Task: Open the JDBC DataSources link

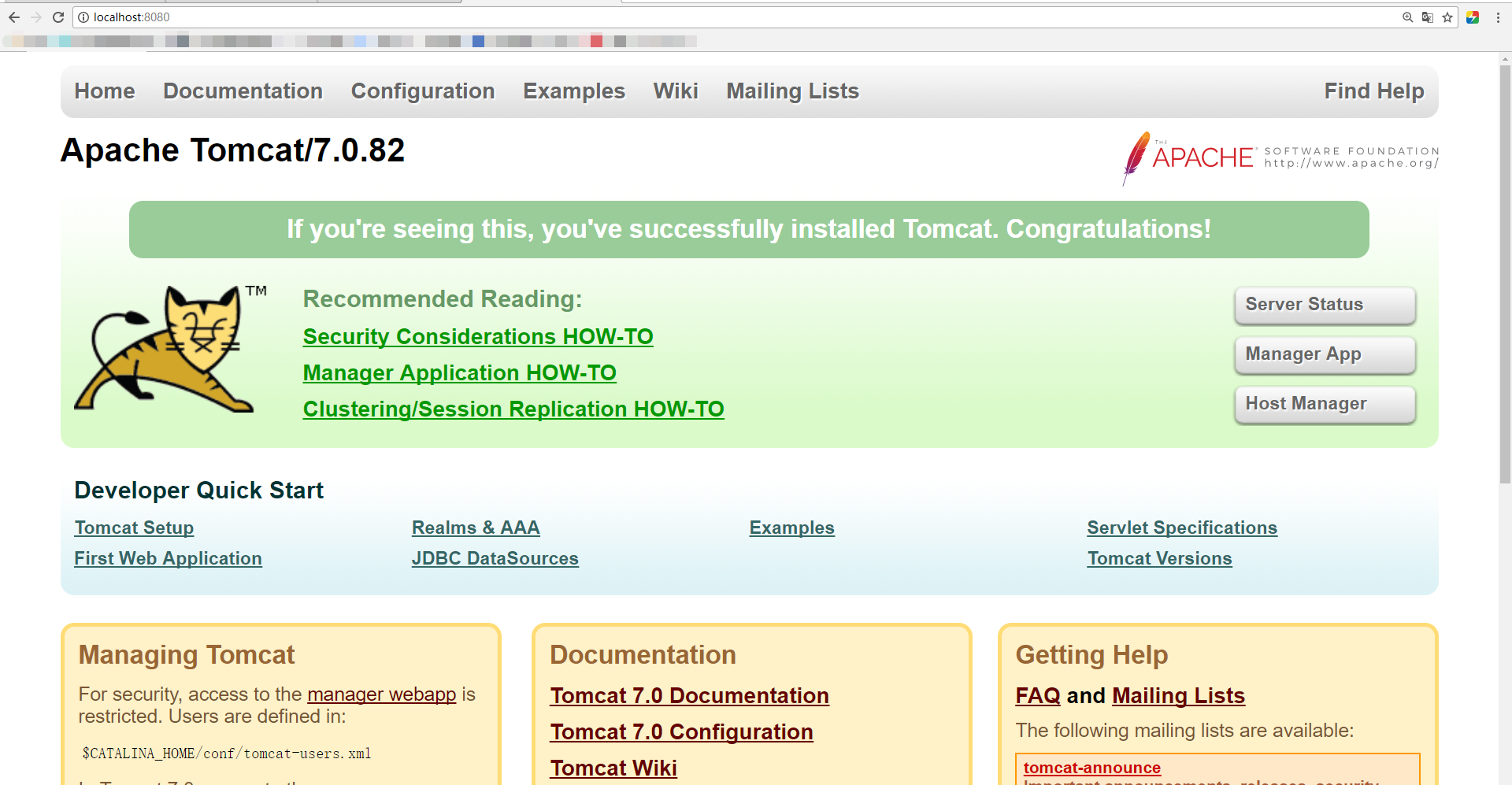Action: 495,558
